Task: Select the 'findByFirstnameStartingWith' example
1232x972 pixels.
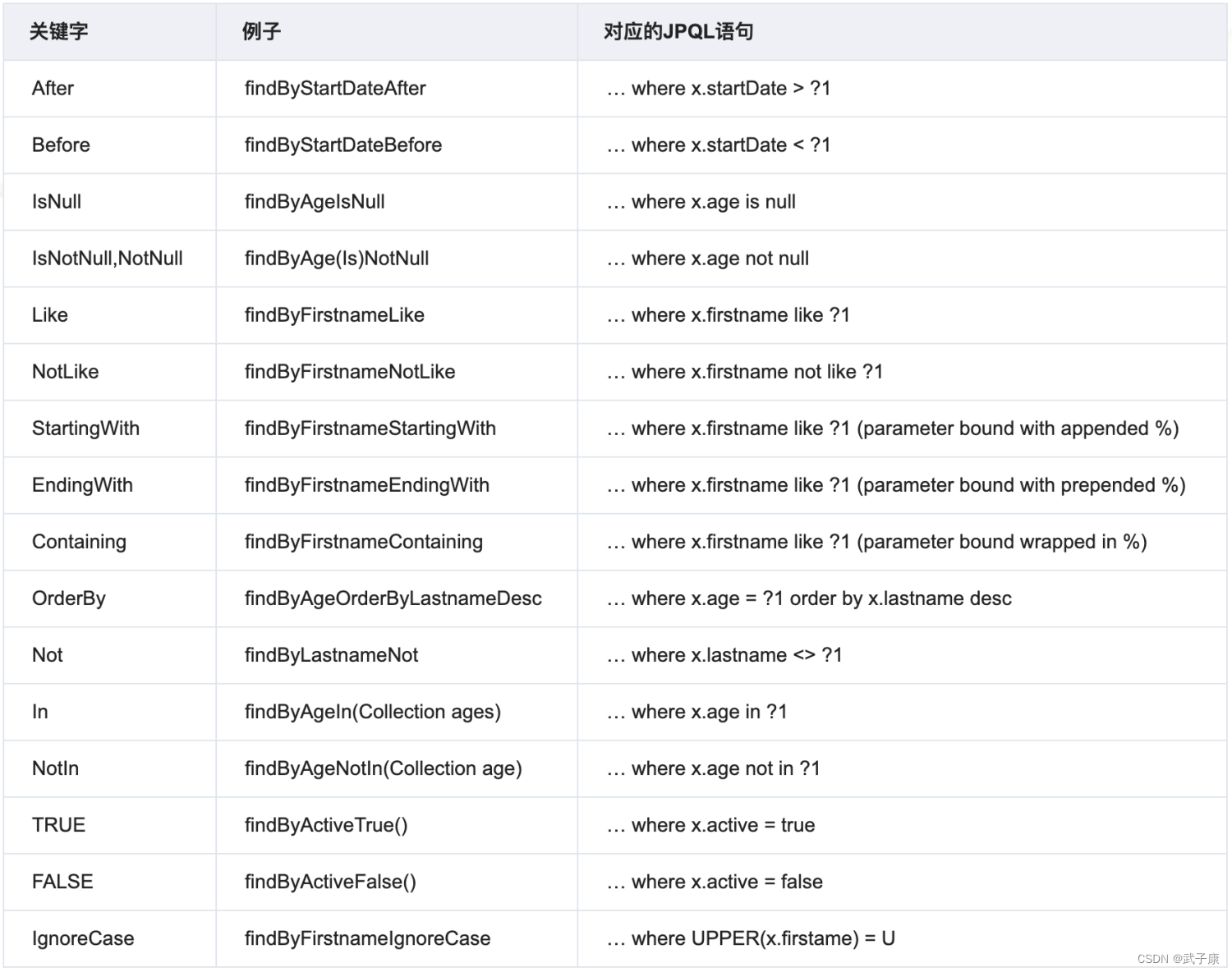Action: [x=370, y=429]
